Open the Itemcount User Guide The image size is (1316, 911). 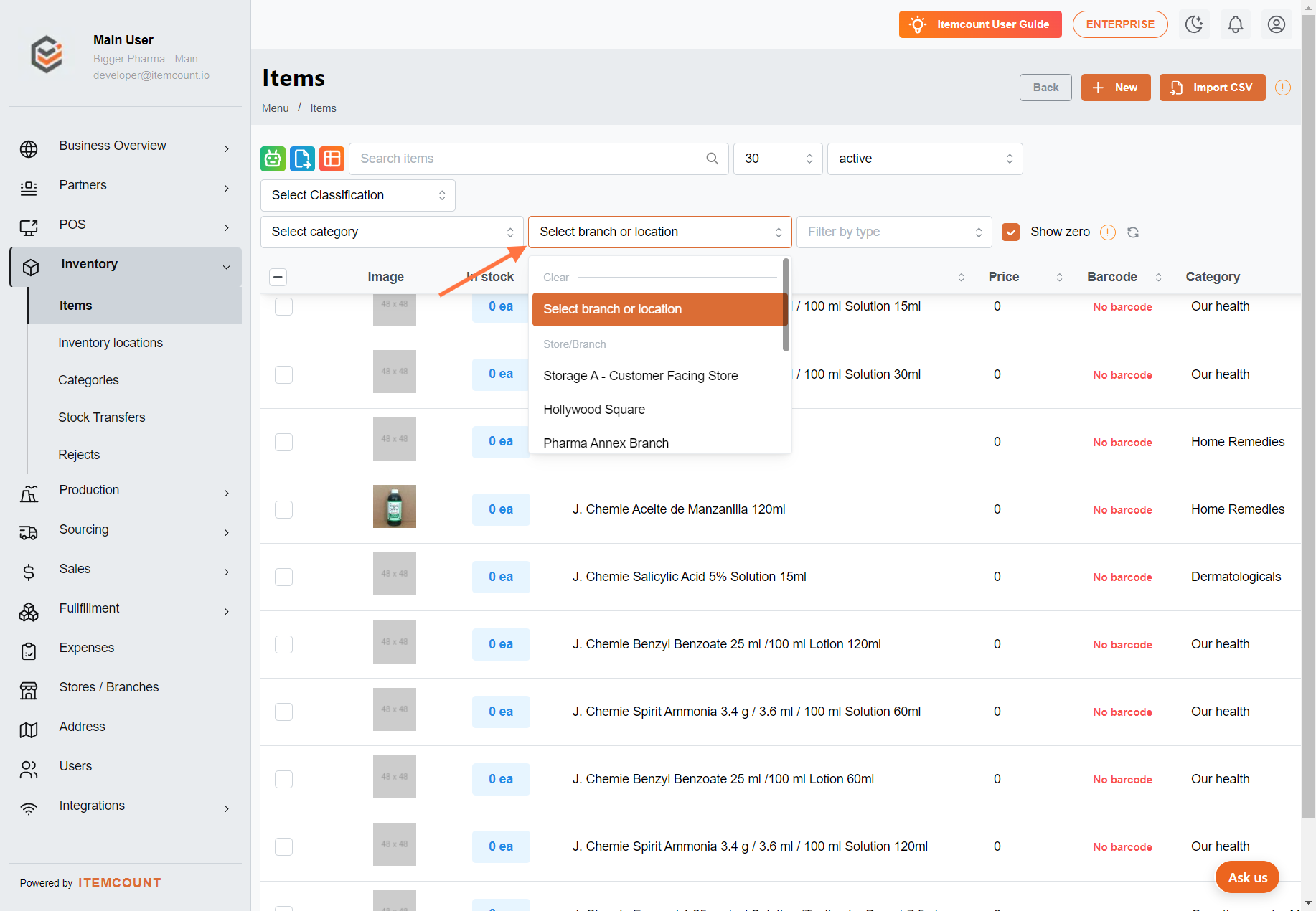click(980, 24)
